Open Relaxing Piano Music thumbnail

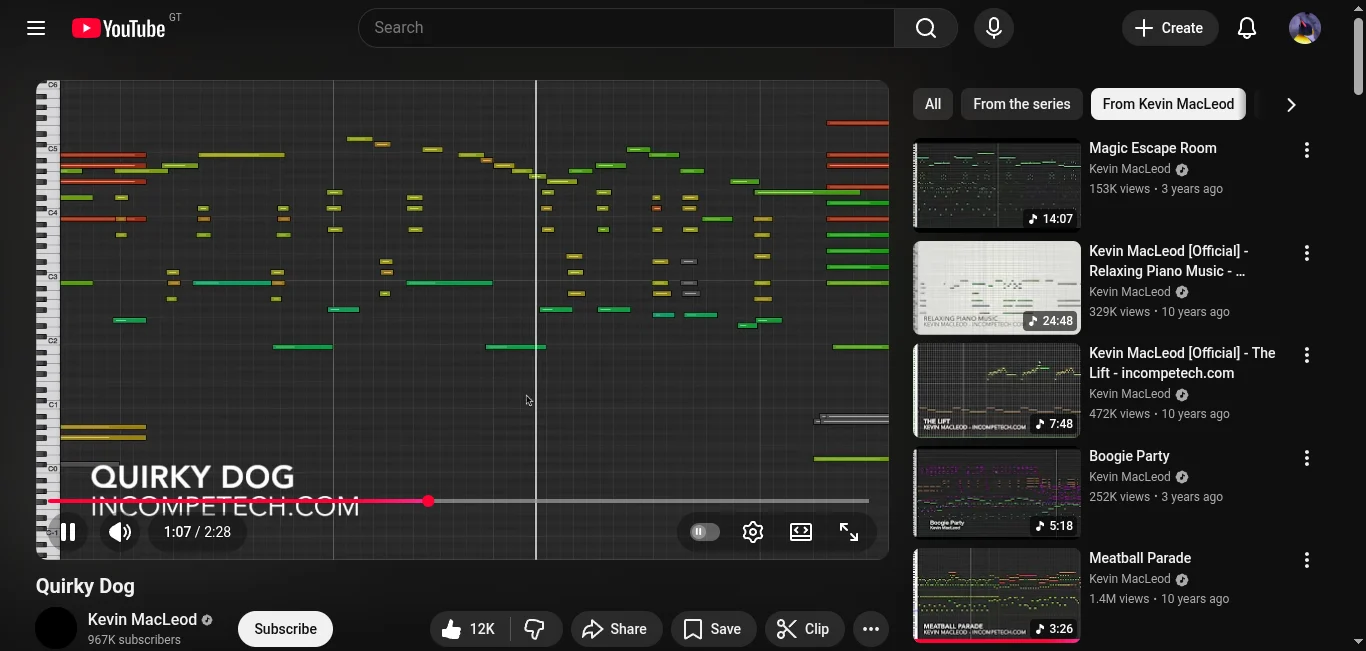pyautogui.click(x=997, y=288)
